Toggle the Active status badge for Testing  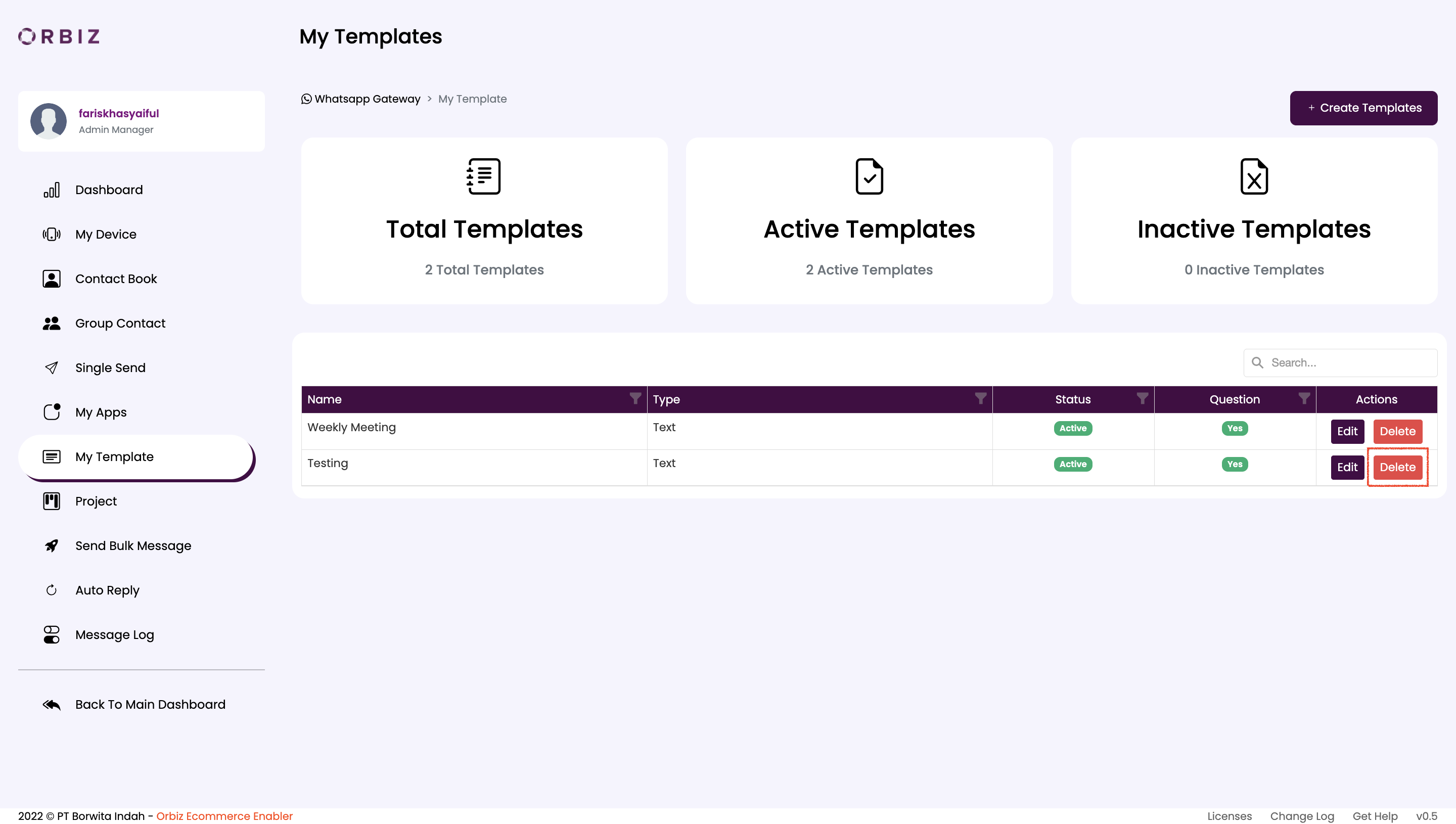pos(1072,464)
